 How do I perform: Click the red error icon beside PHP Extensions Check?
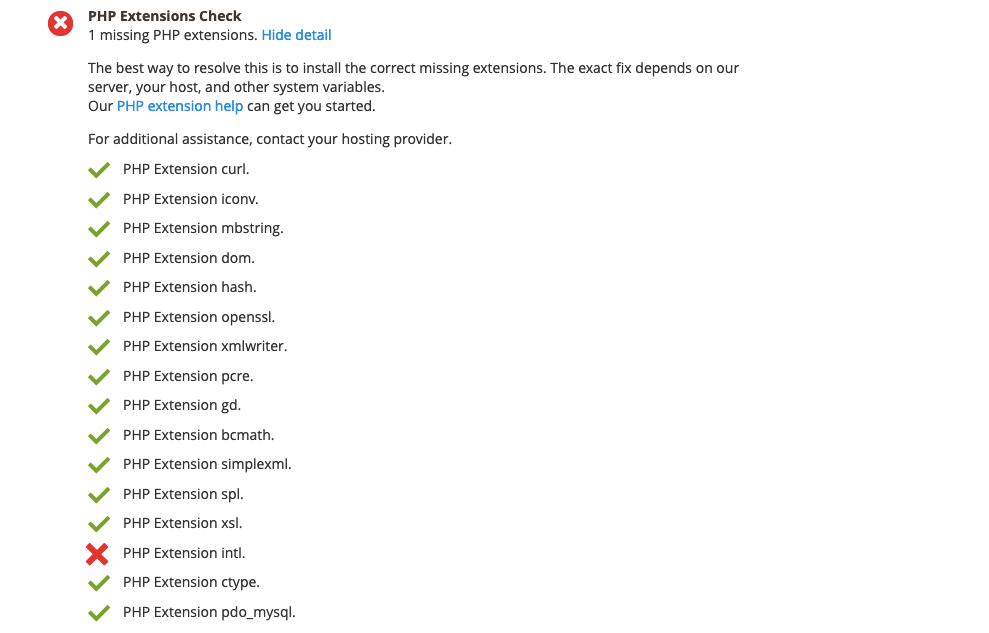click(x=61, y=24)
